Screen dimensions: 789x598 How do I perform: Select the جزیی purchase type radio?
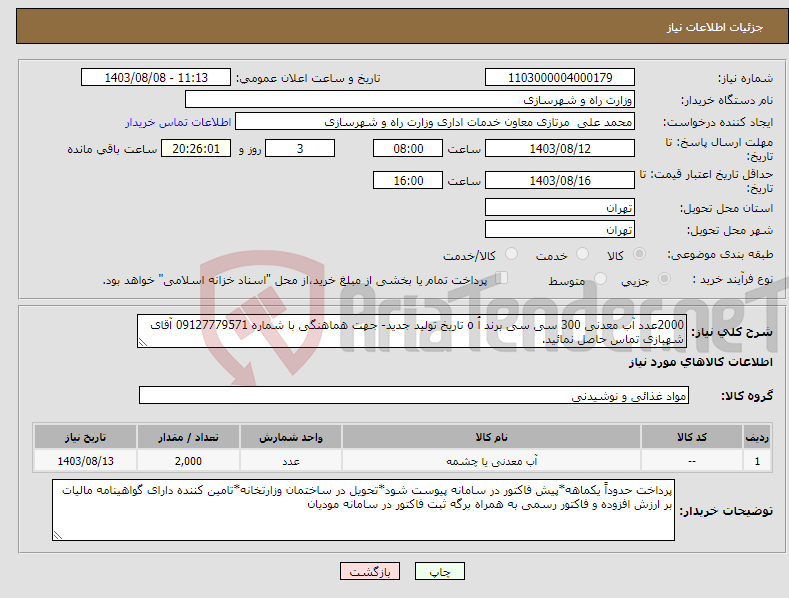(664, 278)
